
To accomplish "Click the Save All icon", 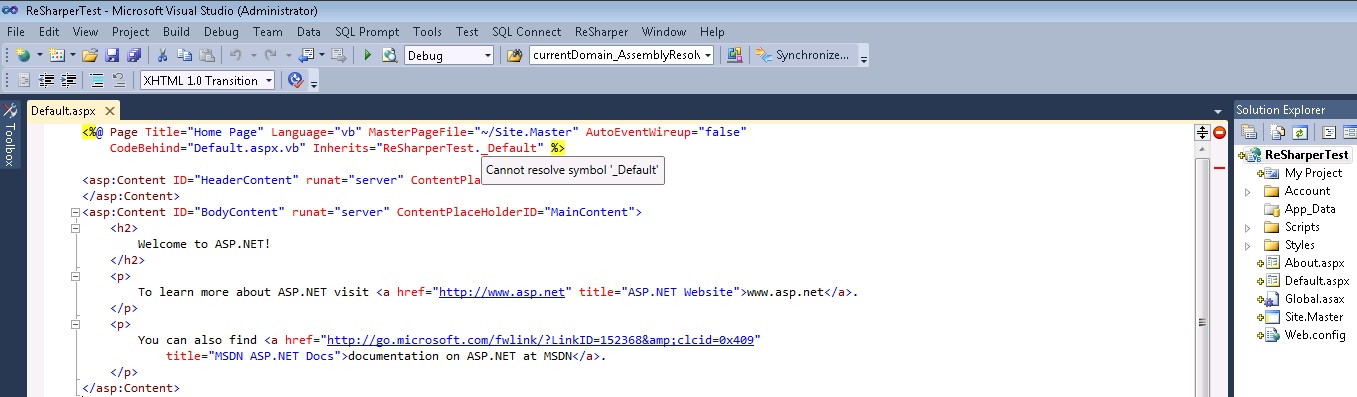I will pos(134,55).
